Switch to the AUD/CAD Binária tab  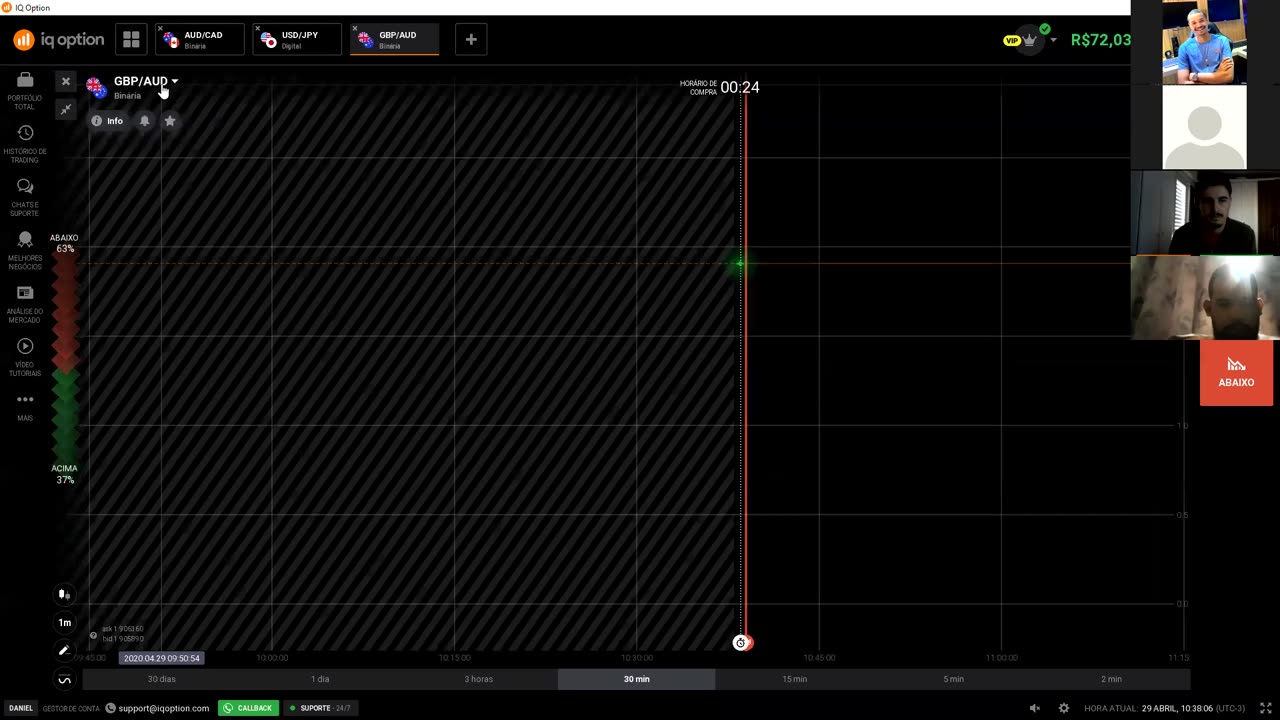point(198,39)
